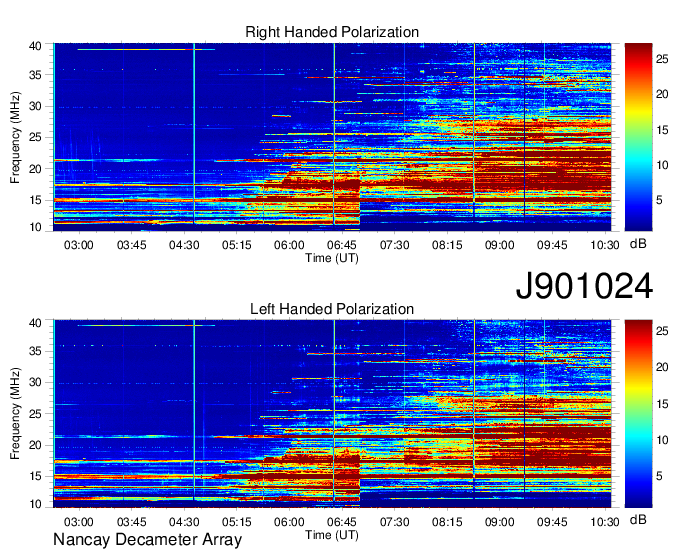Click the 06:00 time tick on top plot
Viewport: 680px width, 552px height.
coord(289,245)
